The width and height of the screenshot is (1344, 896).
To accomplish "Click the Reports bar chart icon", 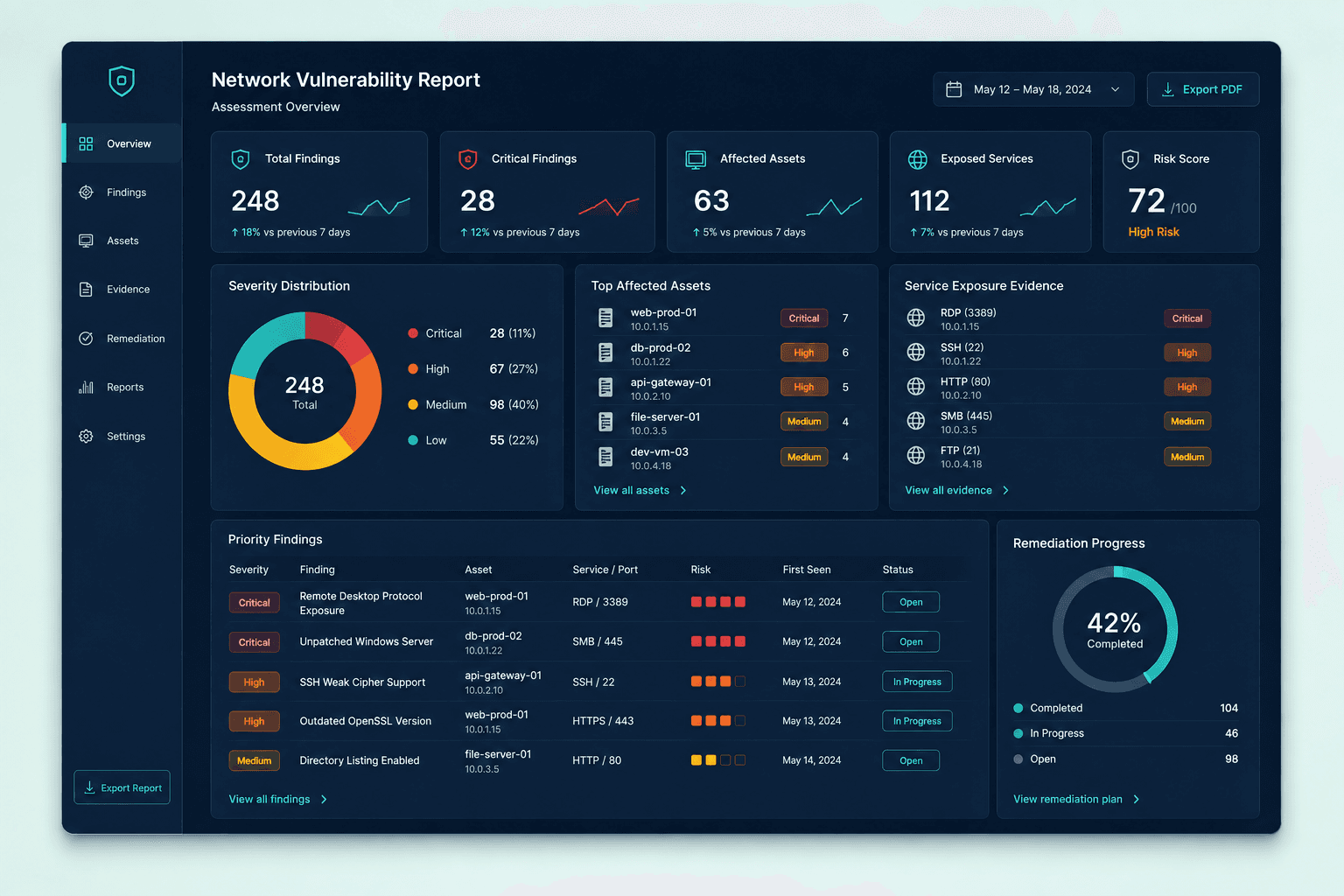I will pos(86,387).
